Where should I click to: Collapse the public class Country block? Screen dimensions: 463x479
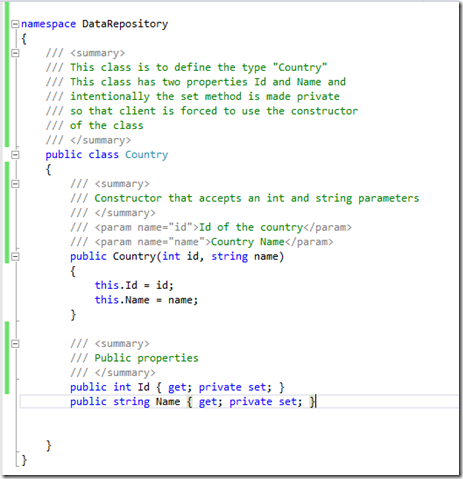pyautogui.click(x=15, y=155)
